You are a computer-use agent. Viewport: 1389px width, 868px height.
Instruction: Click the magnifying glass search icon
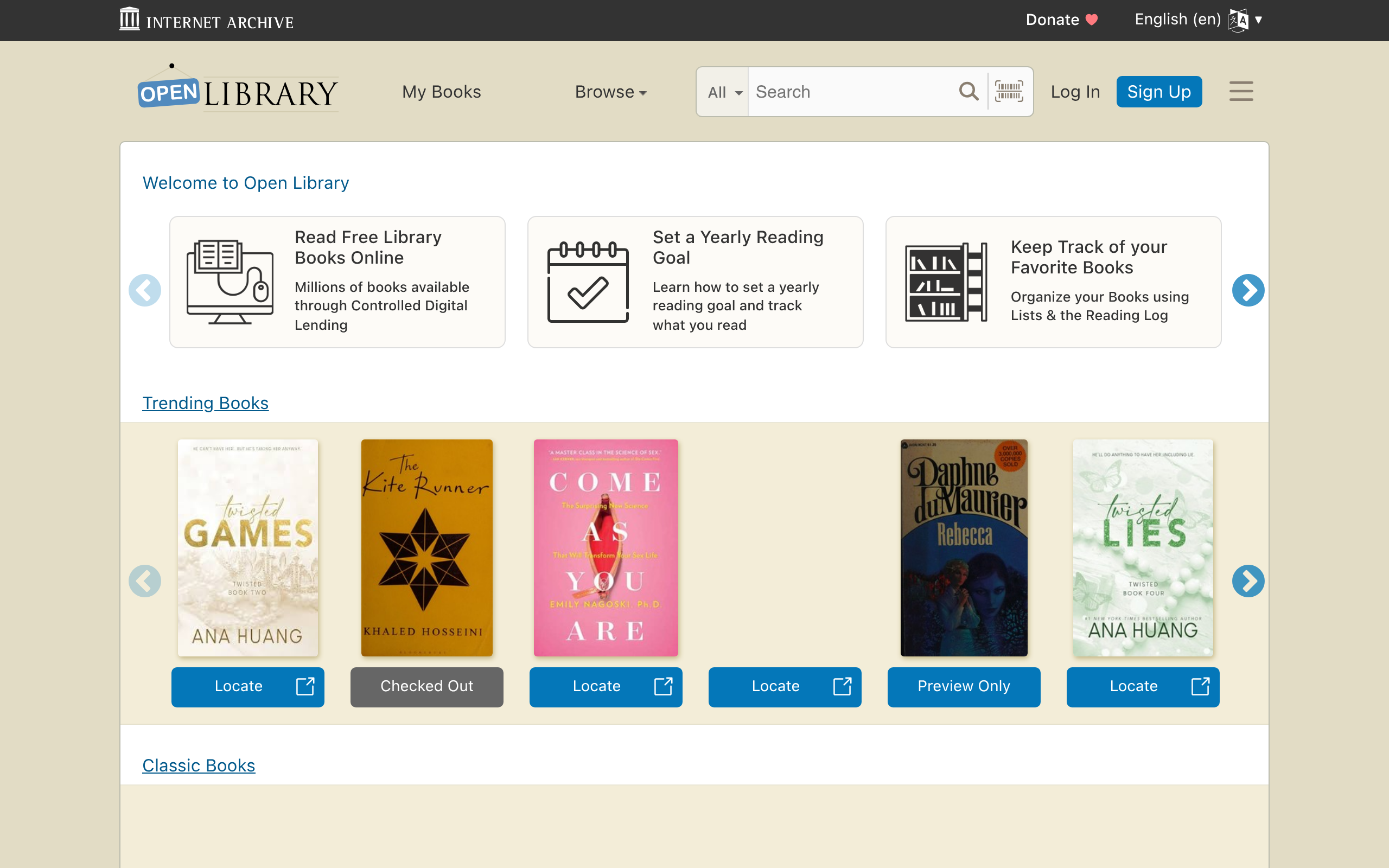pos(969,91)
